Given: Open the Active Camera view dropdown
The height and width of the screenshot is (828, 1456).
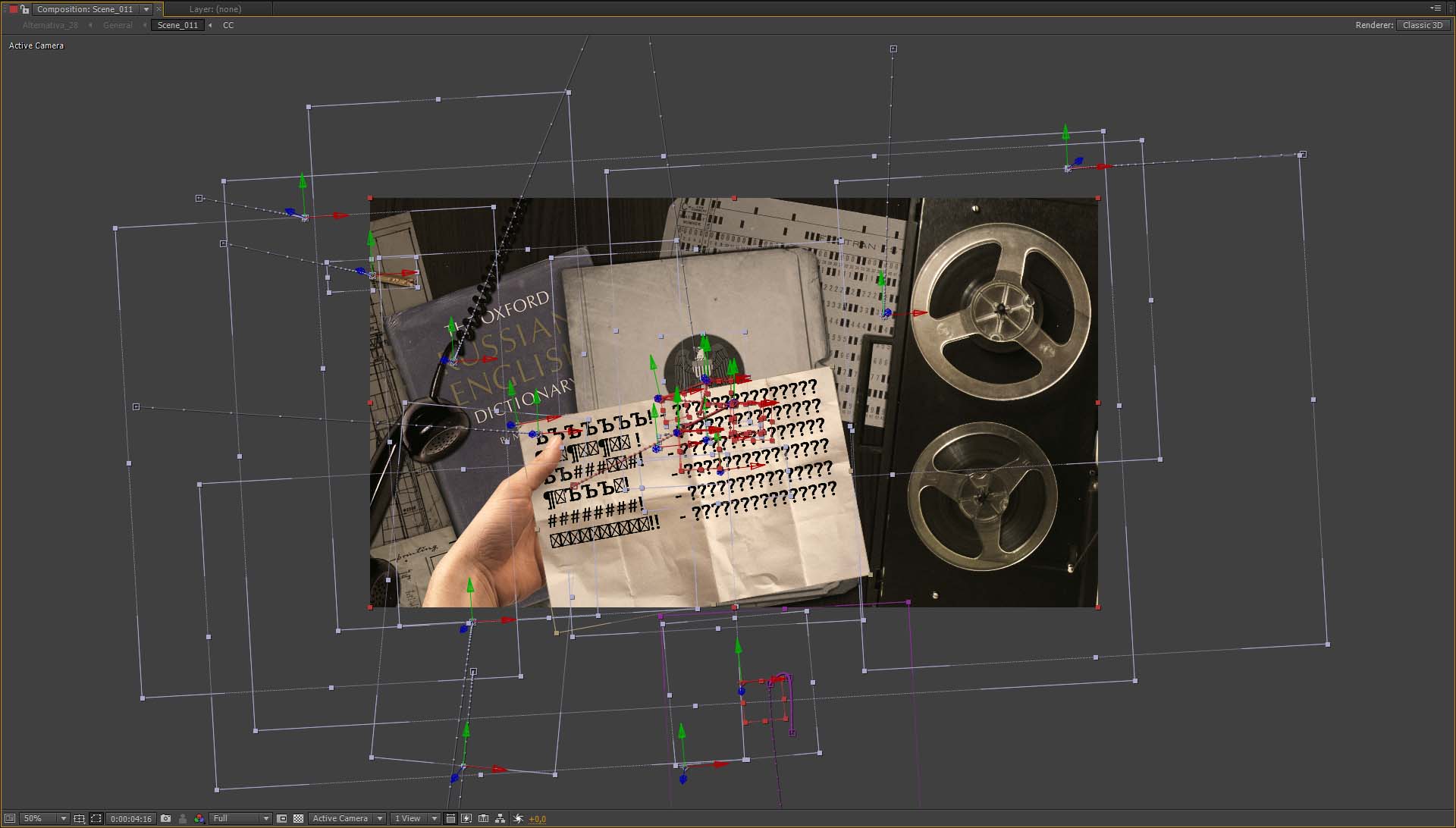Looking at the screenshot, I should (x=347, y=818).
